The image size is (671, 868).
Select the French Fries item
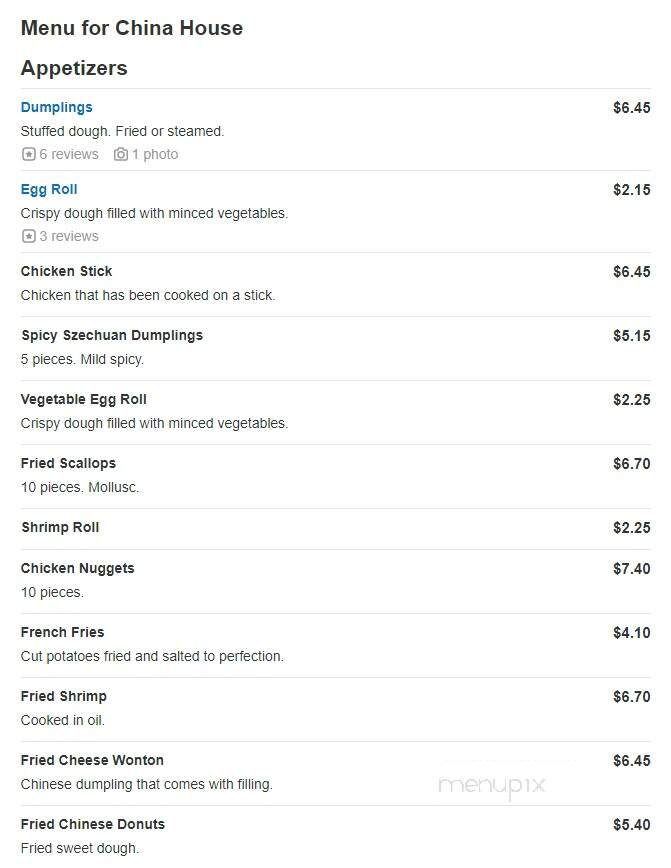coord(63,632)
